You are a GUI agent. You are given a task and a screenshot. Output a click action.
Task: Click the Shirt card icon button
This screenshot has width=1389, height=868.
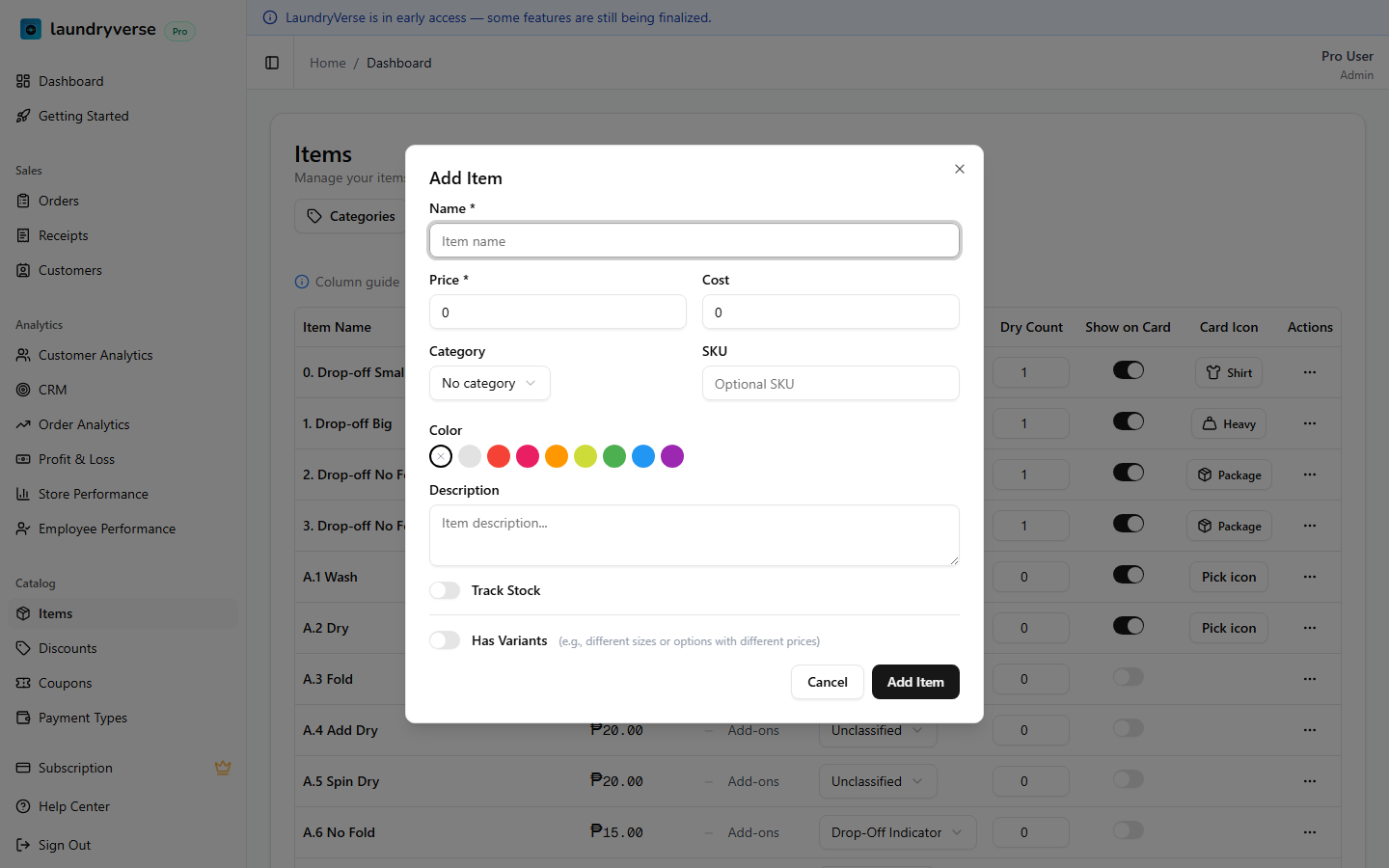[x=1228, y=373]
